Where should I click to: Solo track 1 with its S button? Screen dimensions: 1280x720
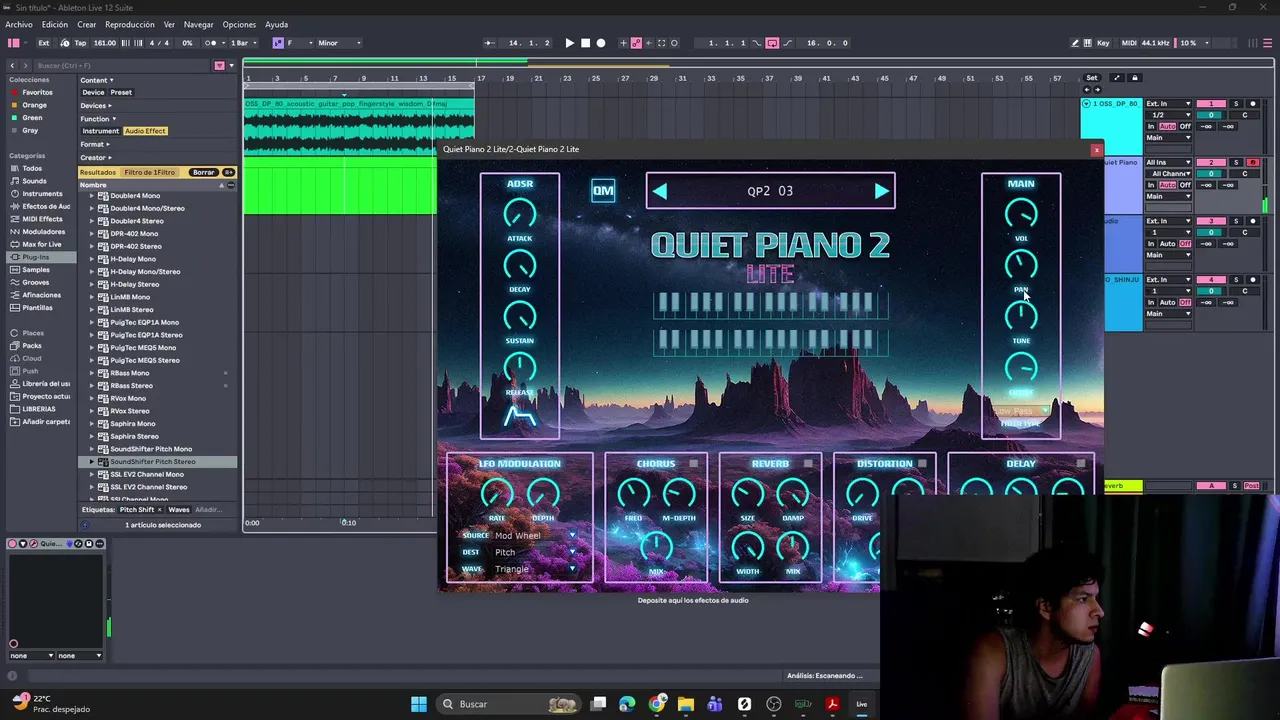(1236, 104)
